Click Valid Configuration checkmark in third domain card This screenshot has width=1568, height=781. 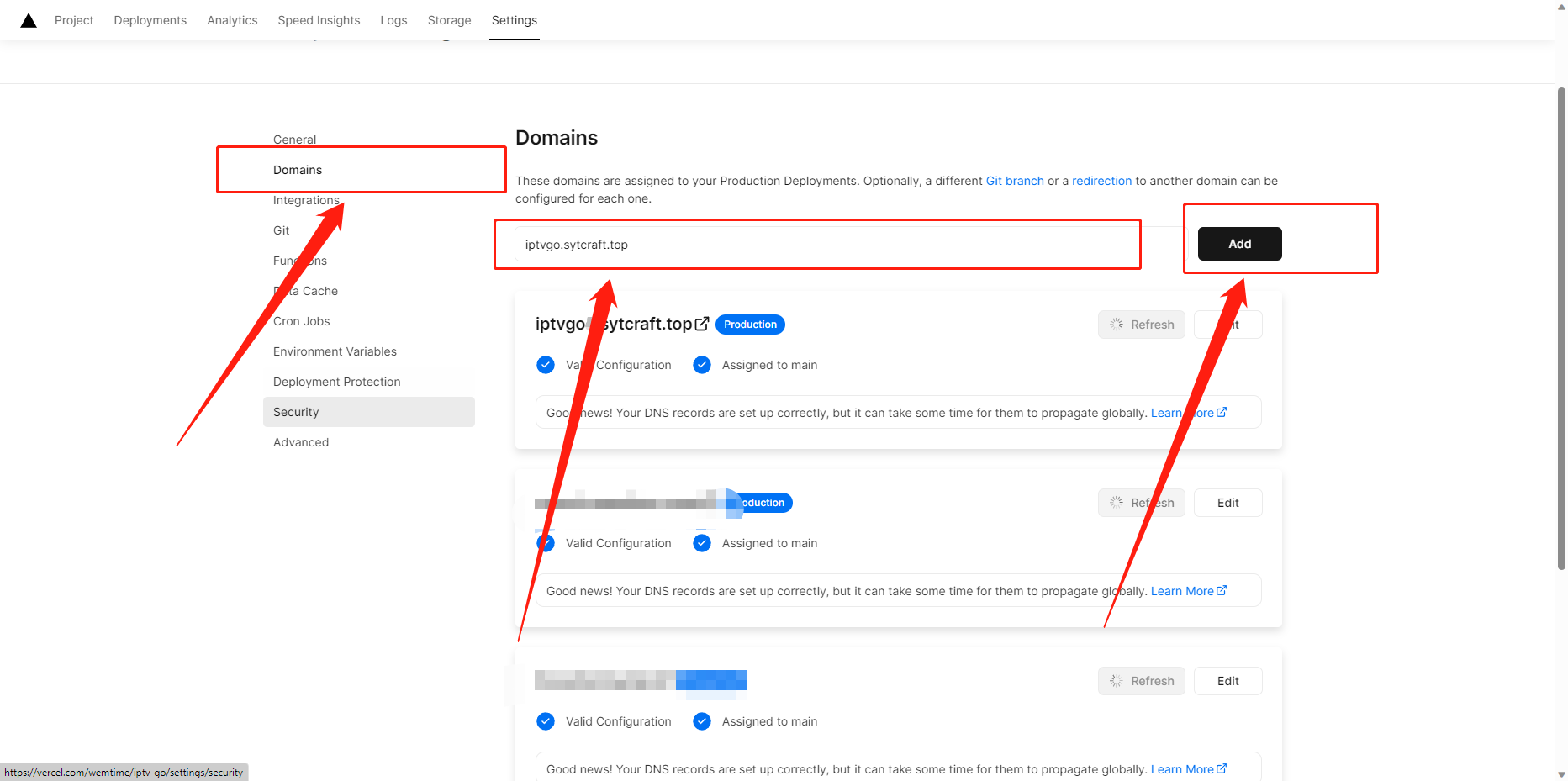pyautogui.click(x=546, y=721)
